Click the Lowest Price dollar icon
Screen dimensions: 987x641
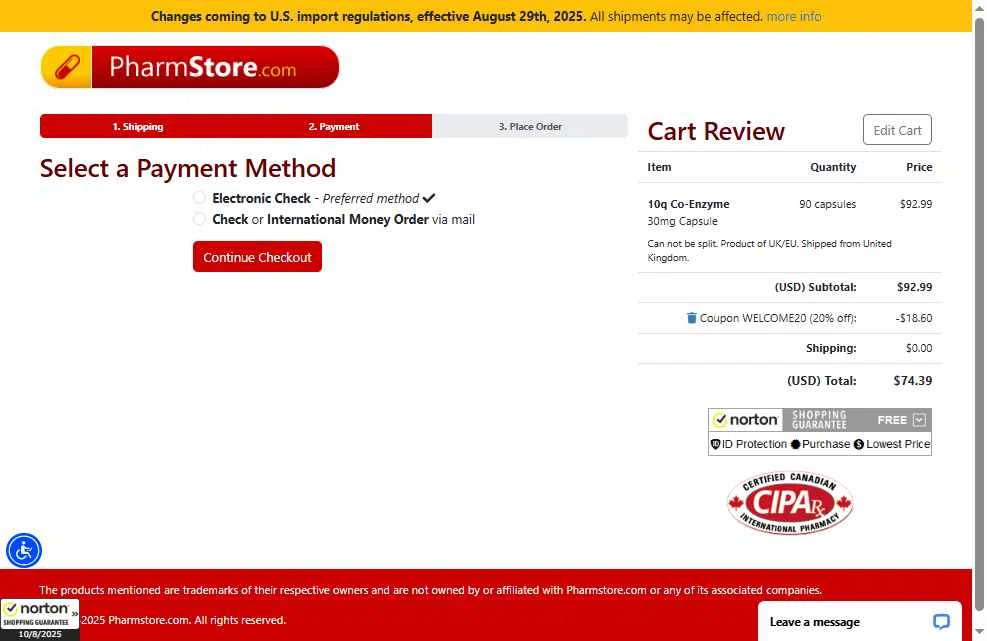[859, 444]
